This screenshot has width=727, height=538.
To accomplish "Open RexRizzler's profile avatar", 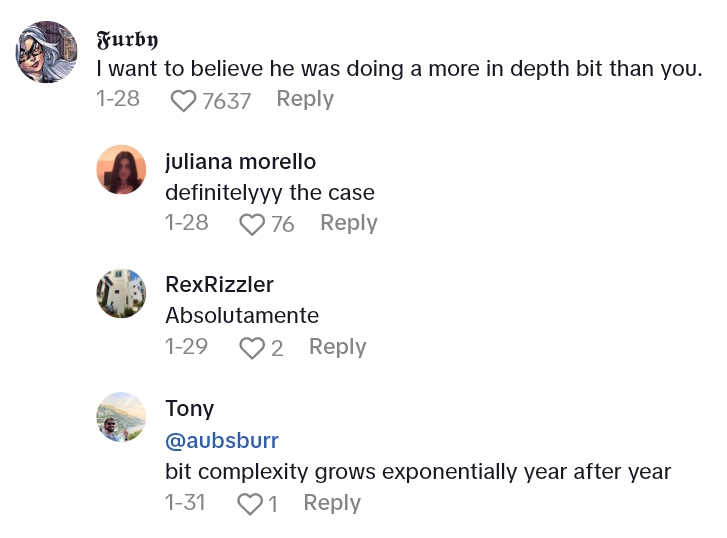I will coord(121,293).
